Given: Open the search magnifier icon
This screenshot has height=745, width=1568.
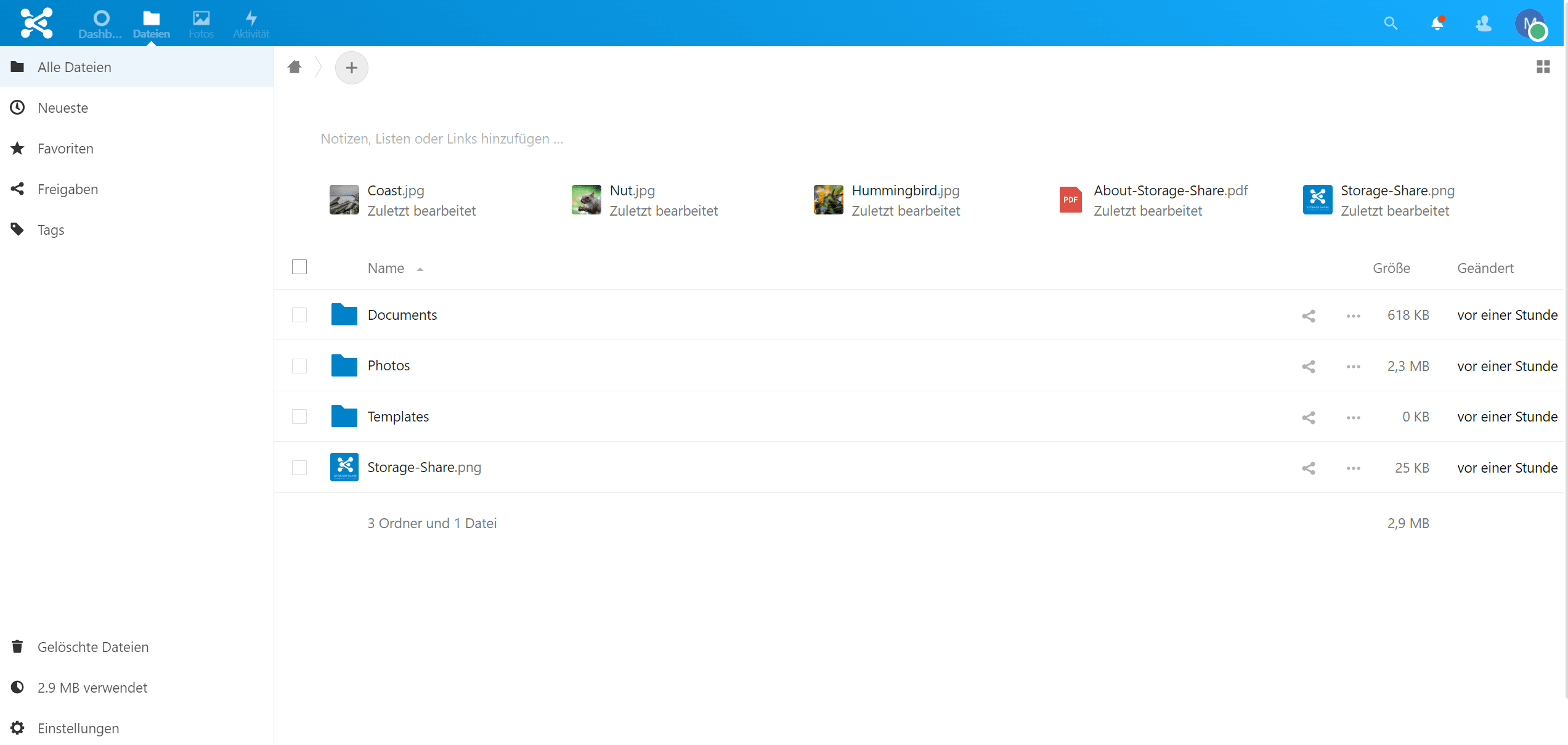Looking at the screenshot, I should tap(1390, 23).
